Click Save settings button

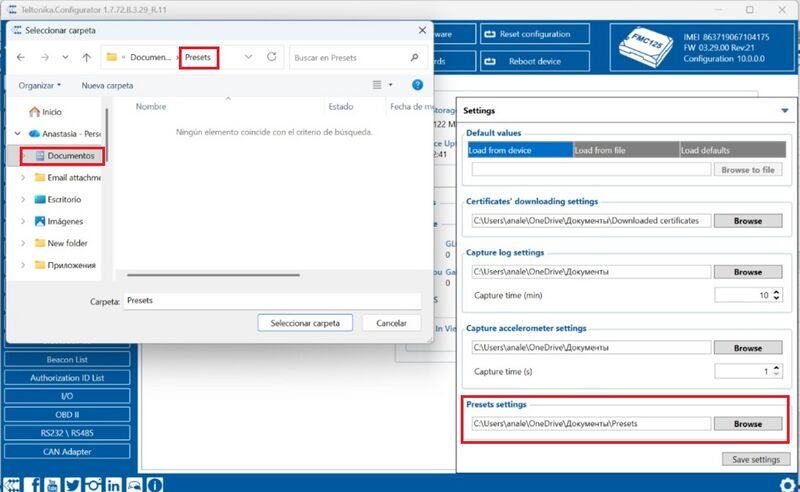coord(756,459)
